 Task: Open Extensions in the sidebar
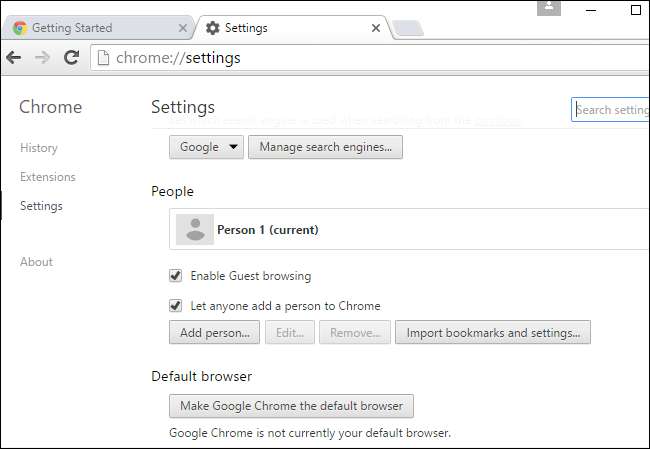48,177
